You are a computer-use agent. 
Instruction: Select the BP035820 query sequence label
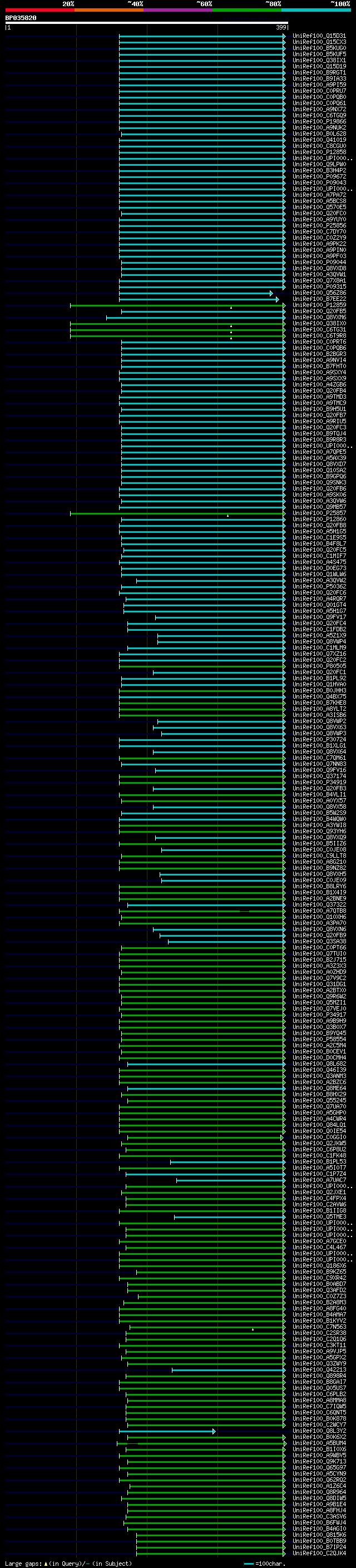click(x=21, y=18)
